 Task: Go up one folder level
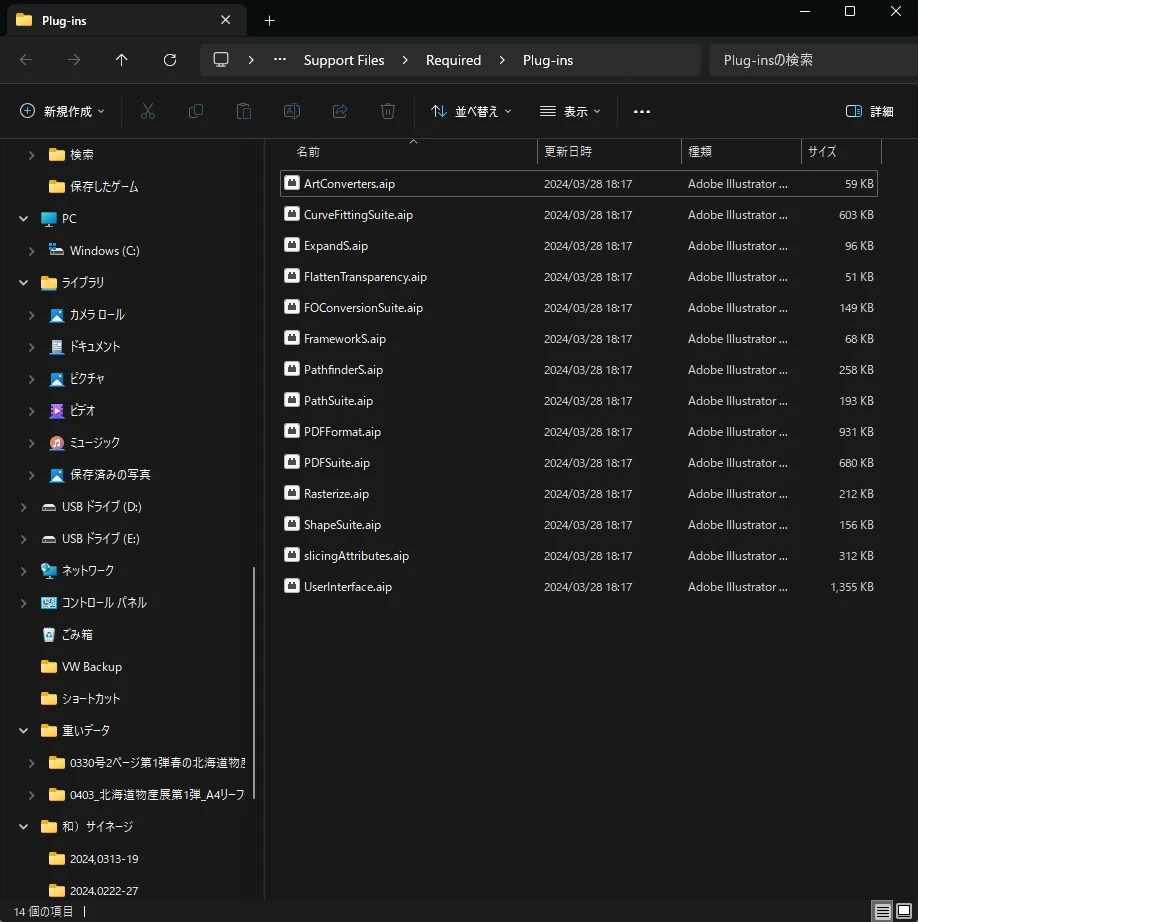click(x=121, y=60)
